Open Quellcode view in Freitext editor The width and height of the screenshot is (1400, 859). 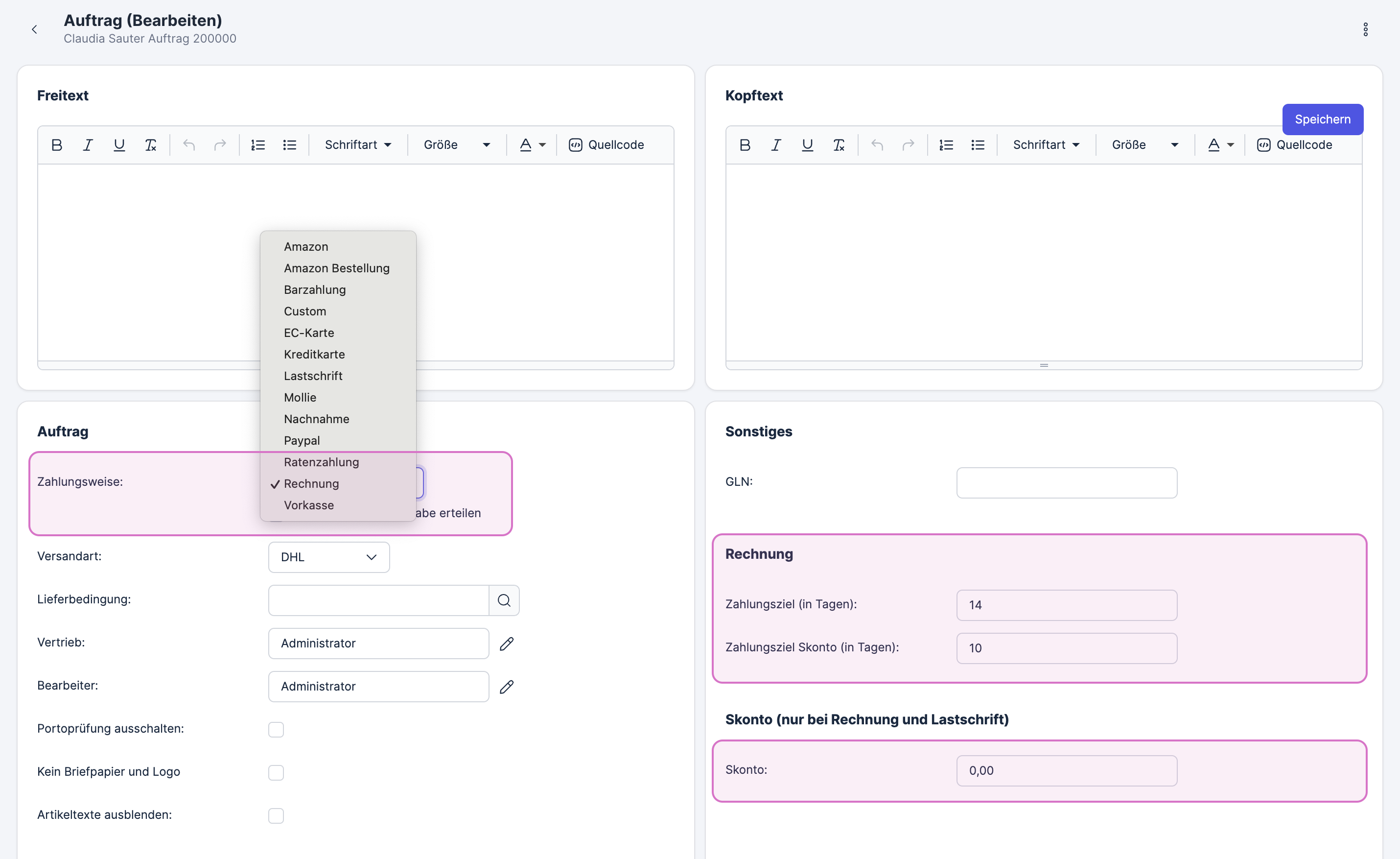[606, 145]
